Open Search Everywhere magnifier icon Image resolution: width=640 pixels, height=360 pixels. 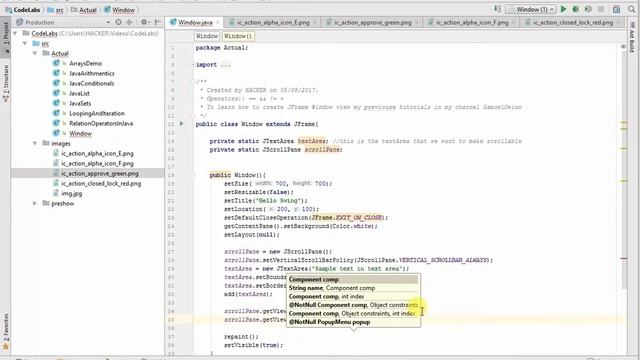click(x=631, y=9)
